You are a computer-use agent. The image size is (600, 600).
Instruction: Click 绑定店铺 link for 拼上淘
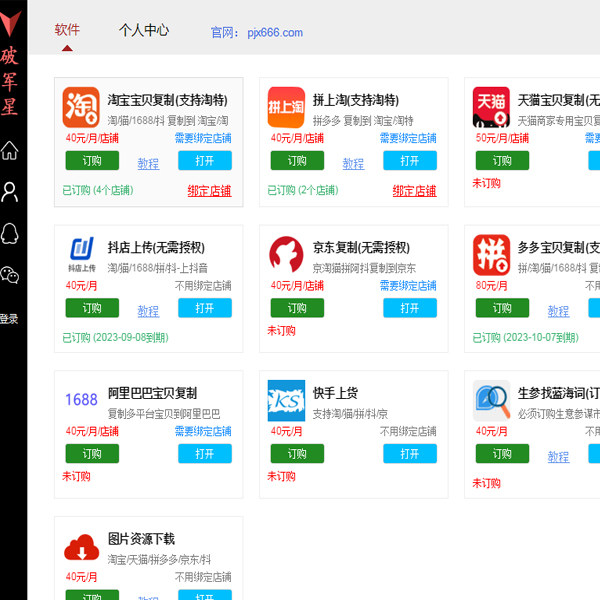tap(414, 191)
